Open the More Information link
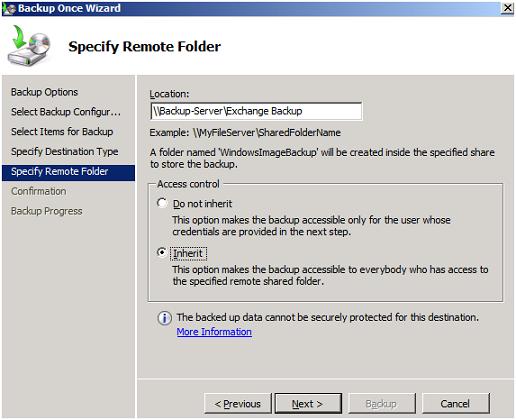The width and height of the screenshot is (516, 420). coord(214,332)
